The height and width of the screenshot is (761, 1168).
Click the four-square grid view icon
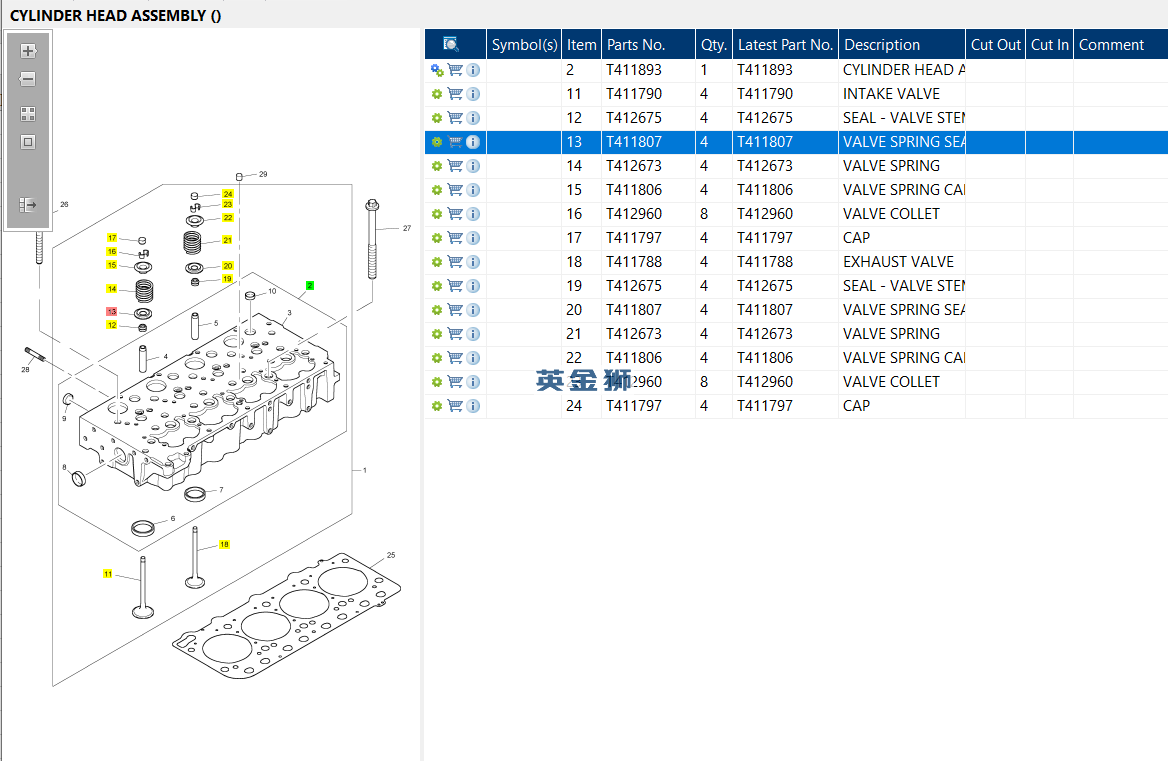tap(28, 114)
